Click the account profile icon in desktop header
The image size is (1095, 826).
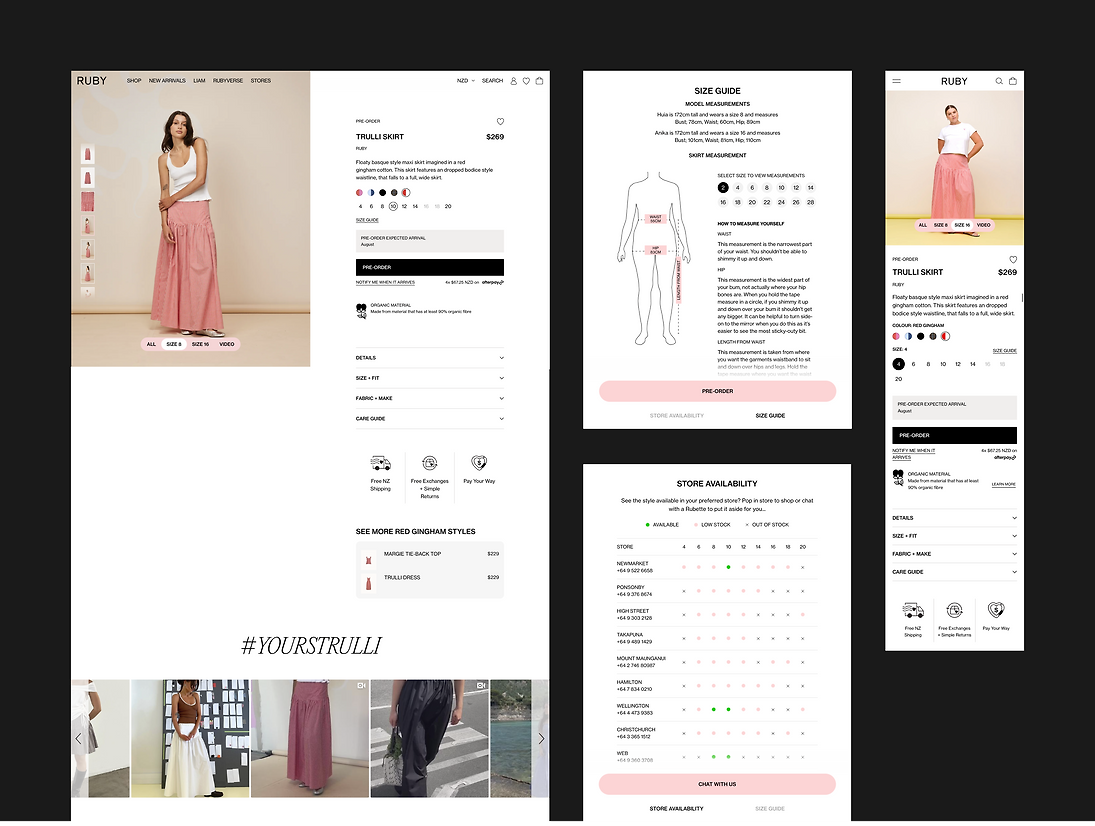[514, 81]
